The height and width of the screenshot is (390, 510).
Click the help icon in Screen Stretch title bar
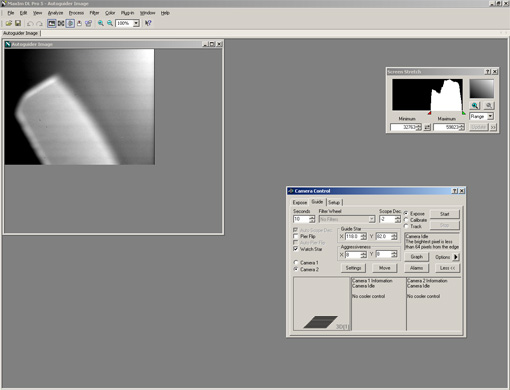(x=487, y=72)
